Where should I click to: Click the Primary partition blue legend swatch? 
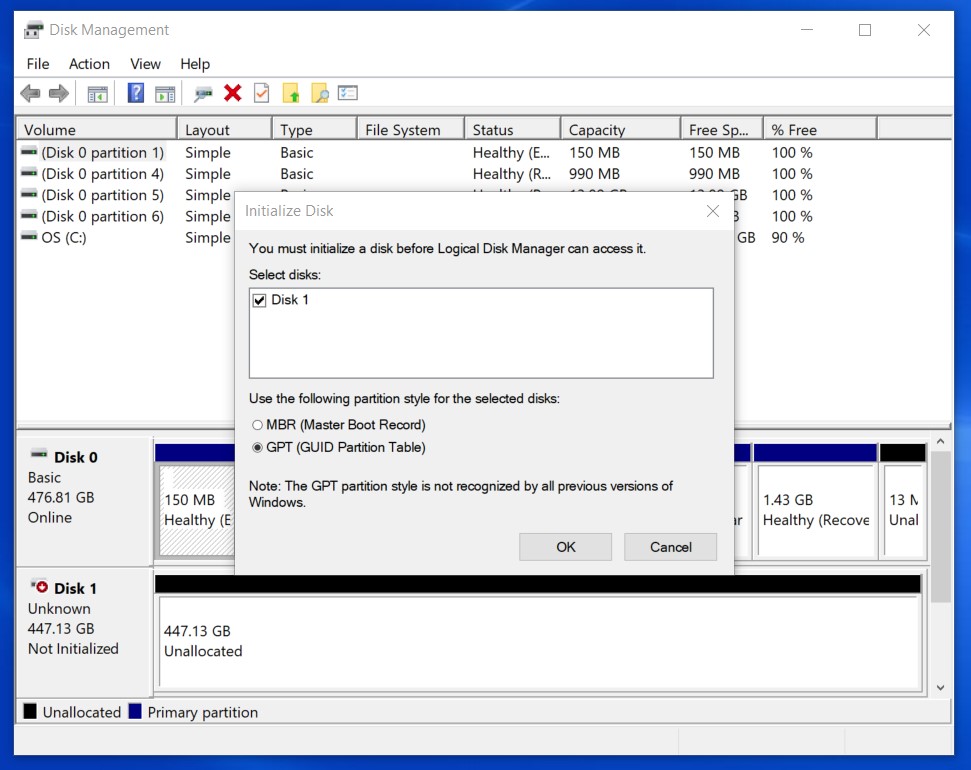point(136,712)
